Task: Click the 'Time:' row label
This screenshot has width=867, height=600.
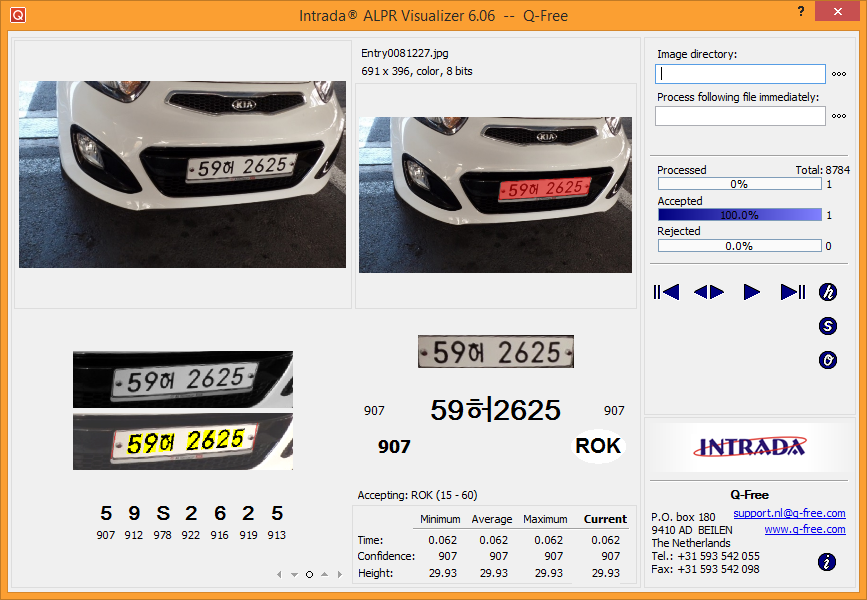Action: click(370, 540)
